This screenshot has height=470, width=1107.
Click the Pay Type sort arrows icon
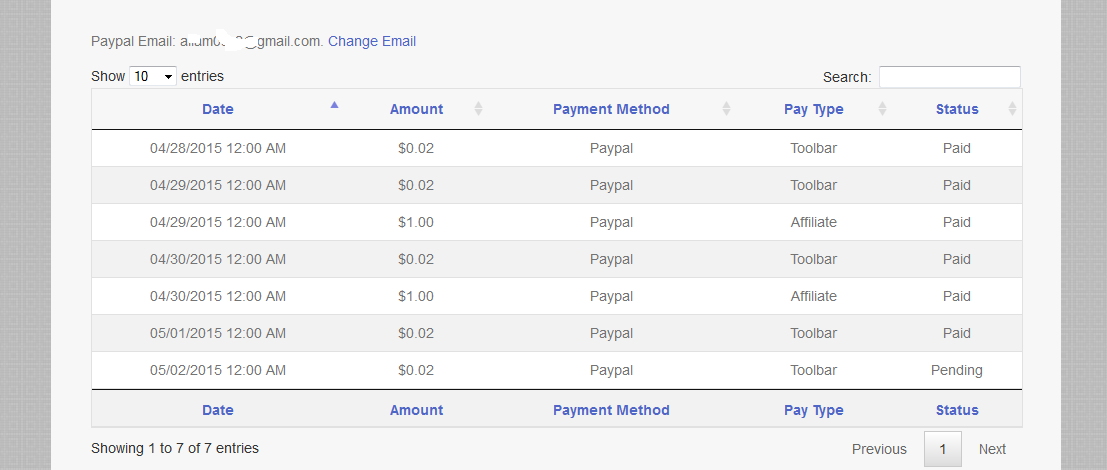point(882,109)
